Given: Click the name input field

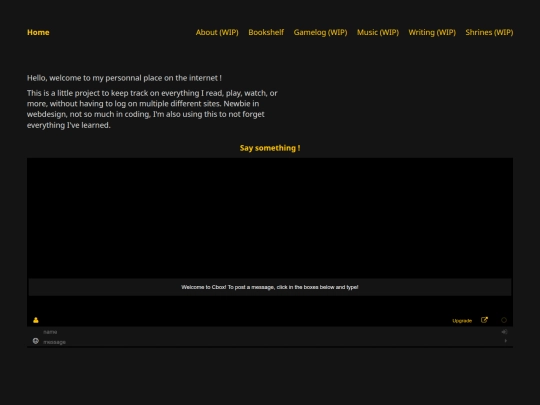Looking at the screenshot, I should click(x=270, y=332).
